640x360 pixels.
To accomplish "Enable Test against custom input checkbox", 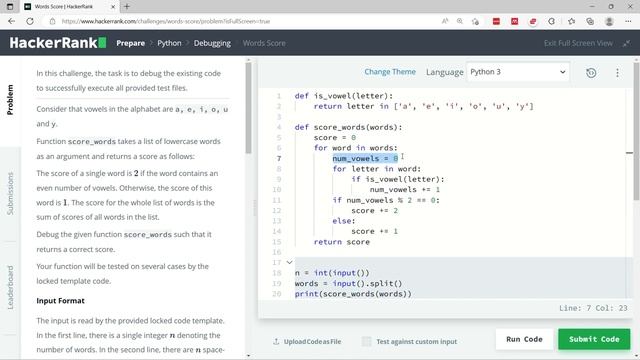I will 367,341.
